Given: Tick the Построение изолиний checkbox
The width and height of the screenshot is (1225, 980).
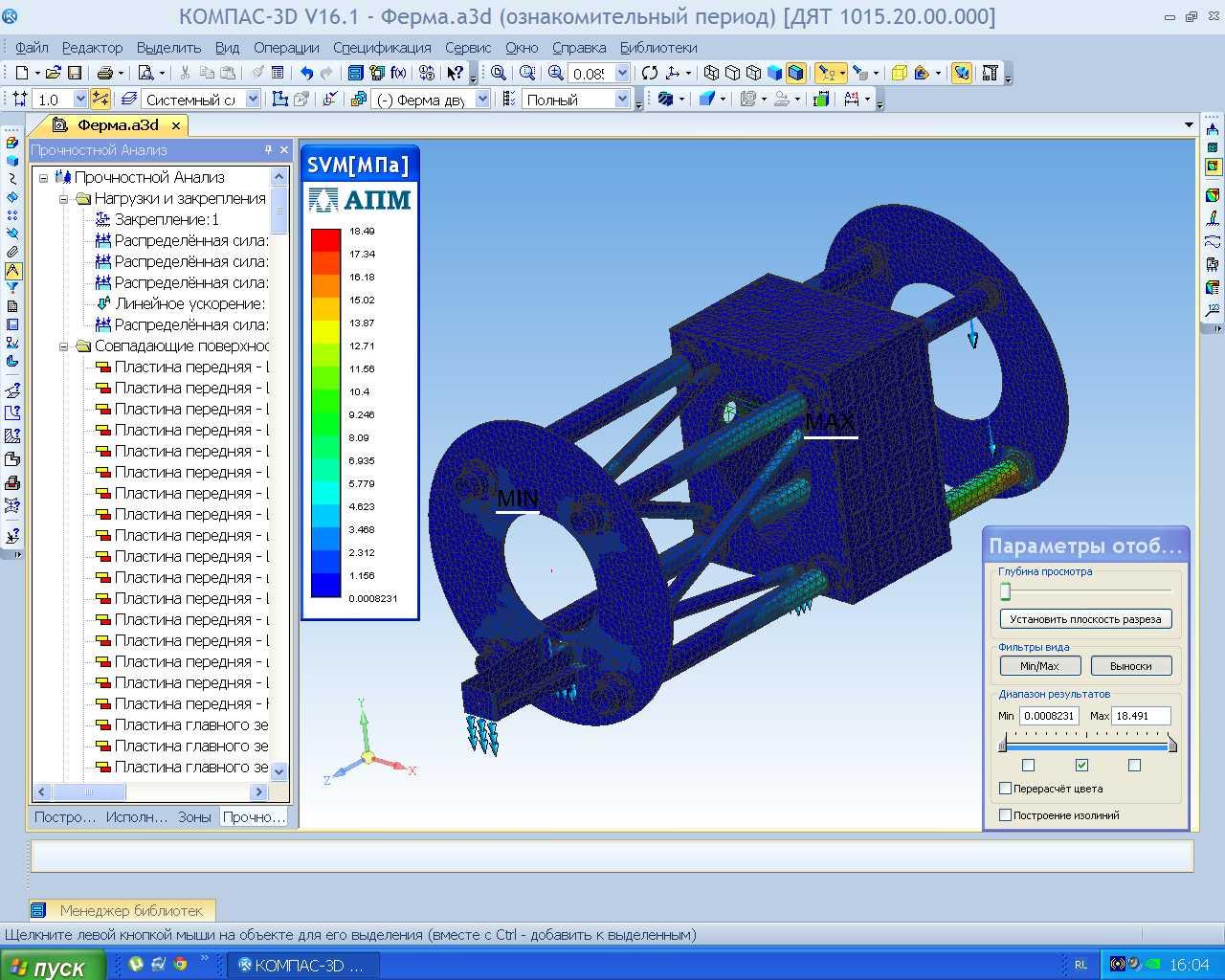Looking at the screenshot, I should click(1005, 815).
